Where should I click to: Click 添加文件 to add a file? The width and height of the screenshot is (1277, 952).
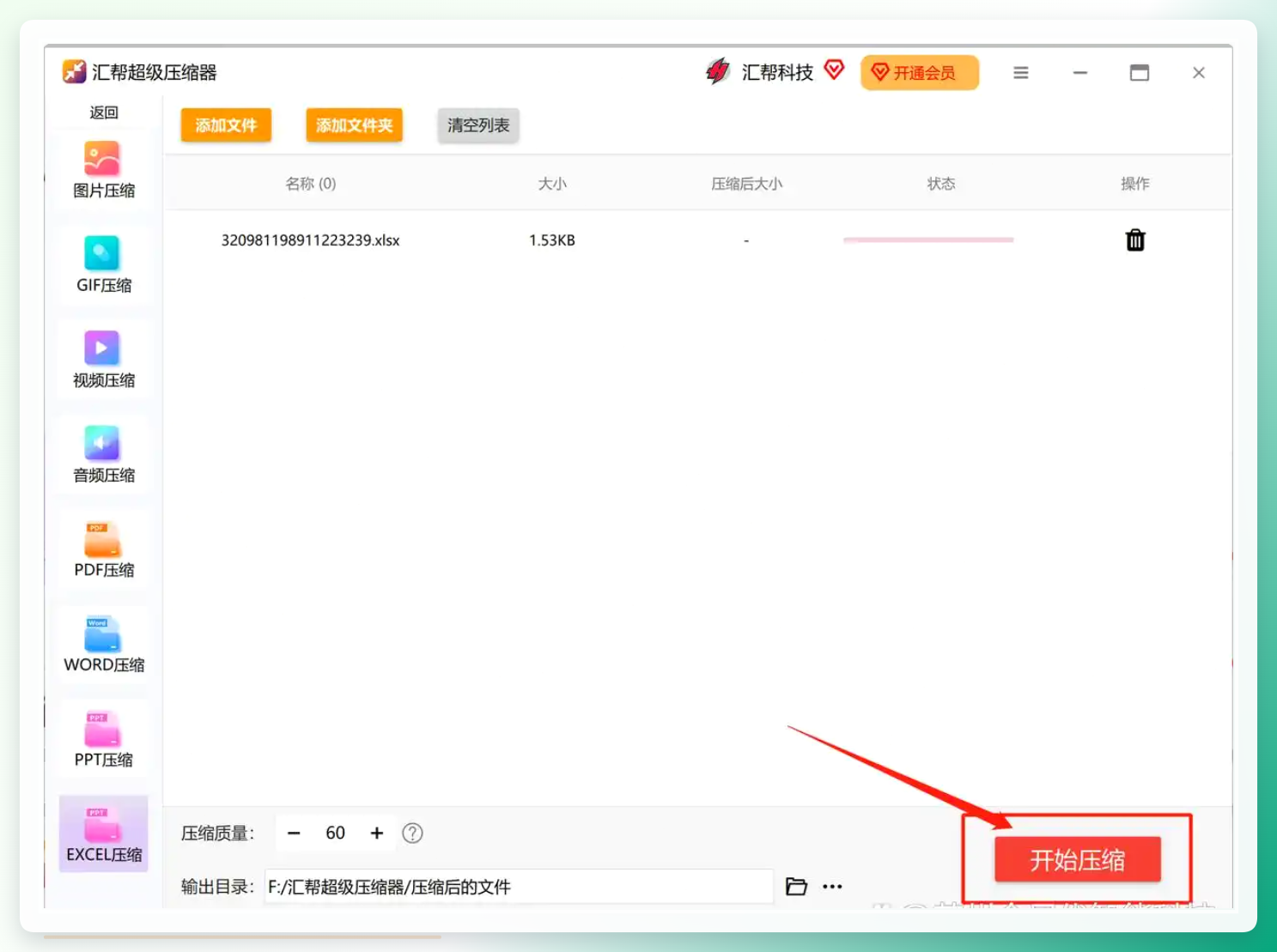click(x=226, y=125)
